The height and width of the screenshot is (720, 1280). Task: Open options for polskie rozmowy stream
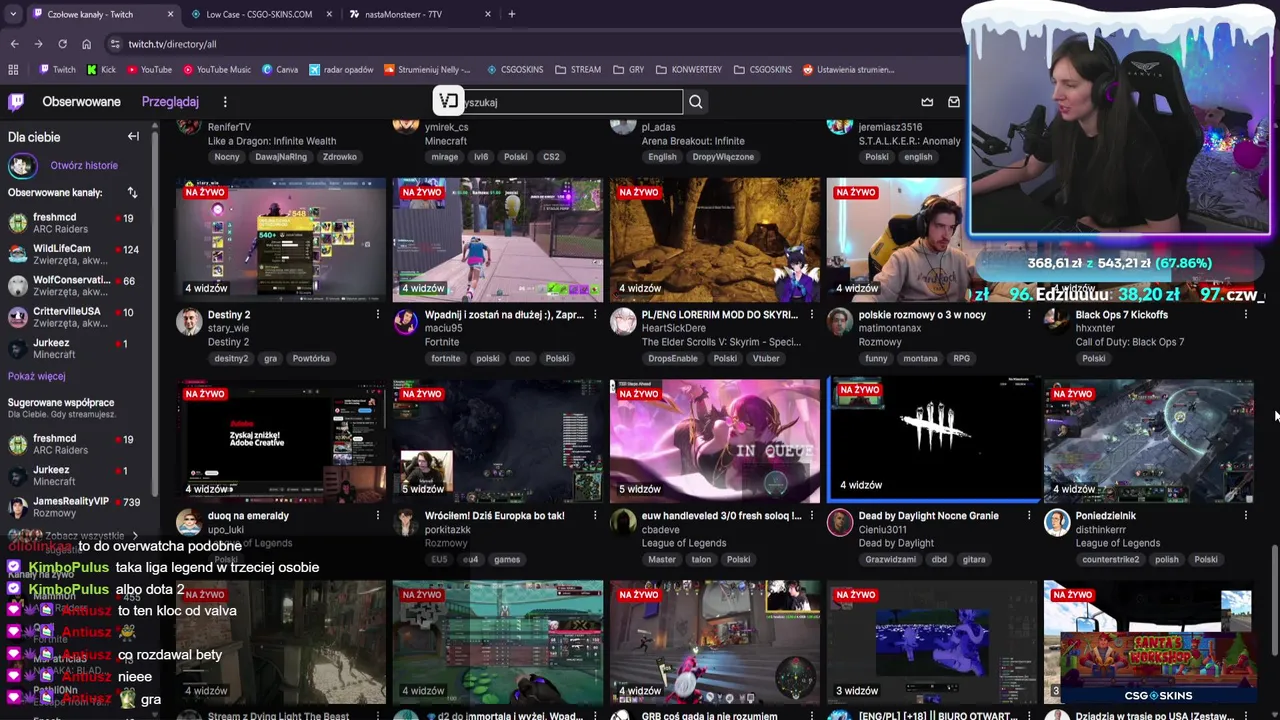tap(1029, 315)
